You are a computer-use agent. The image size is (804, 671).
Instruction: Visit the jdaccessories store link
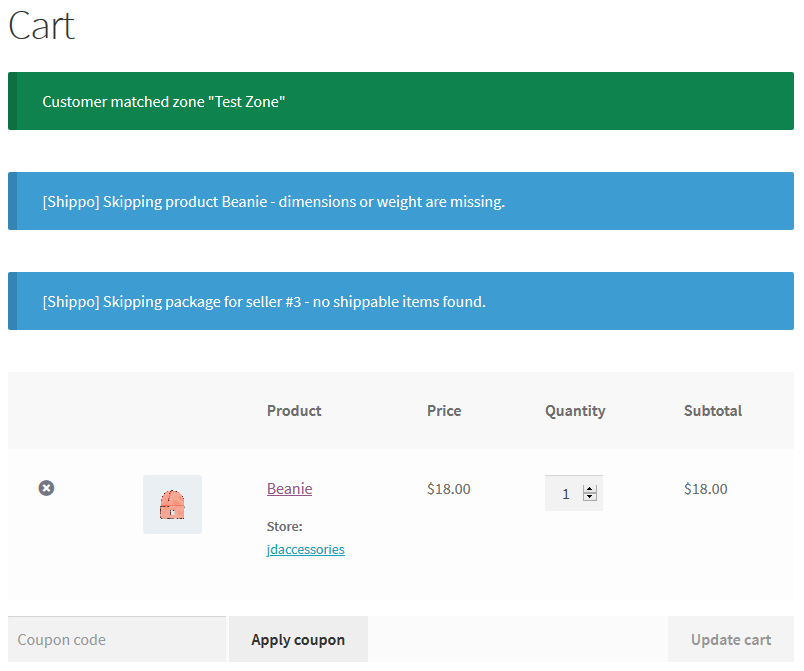click(x=306, y=549)
